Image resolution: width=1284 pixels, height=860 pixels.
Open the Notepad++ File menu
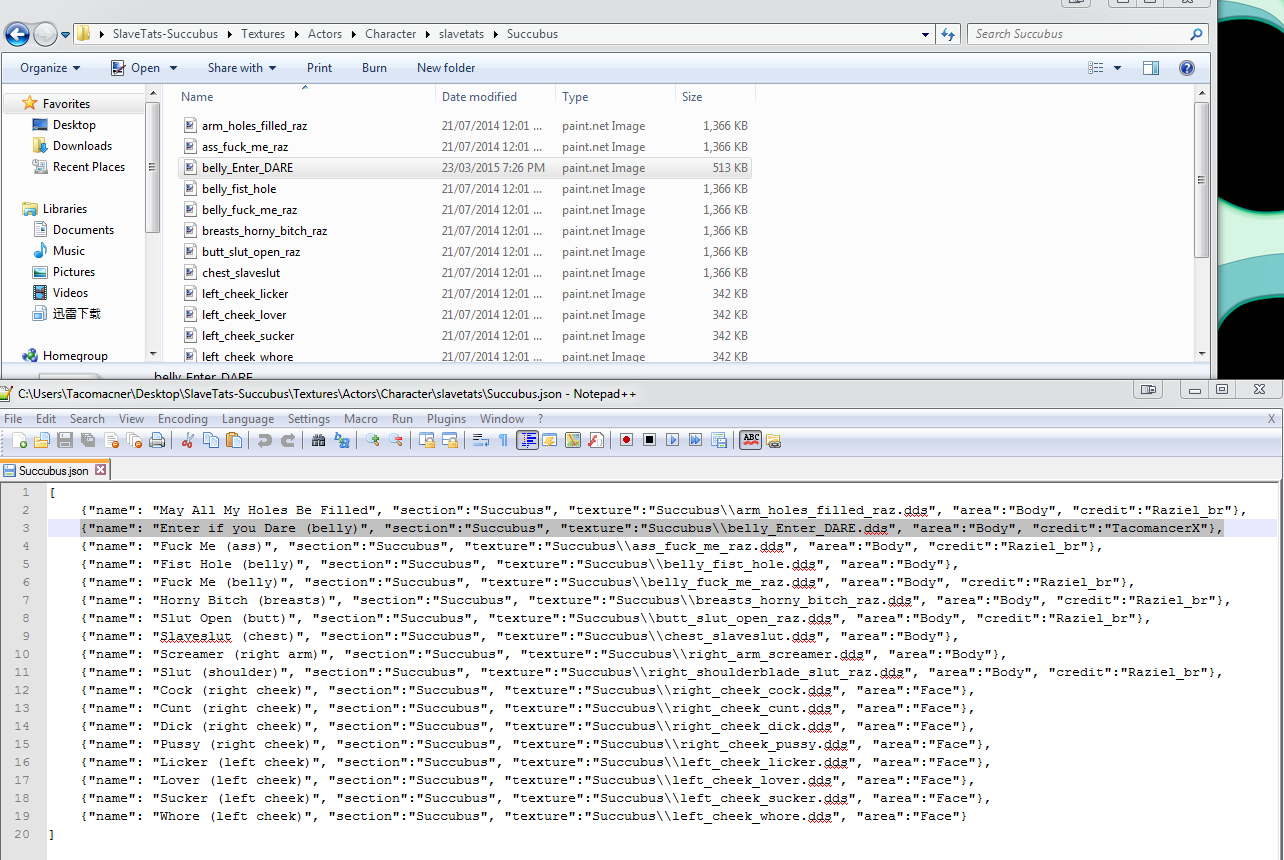tap(13, 419)
